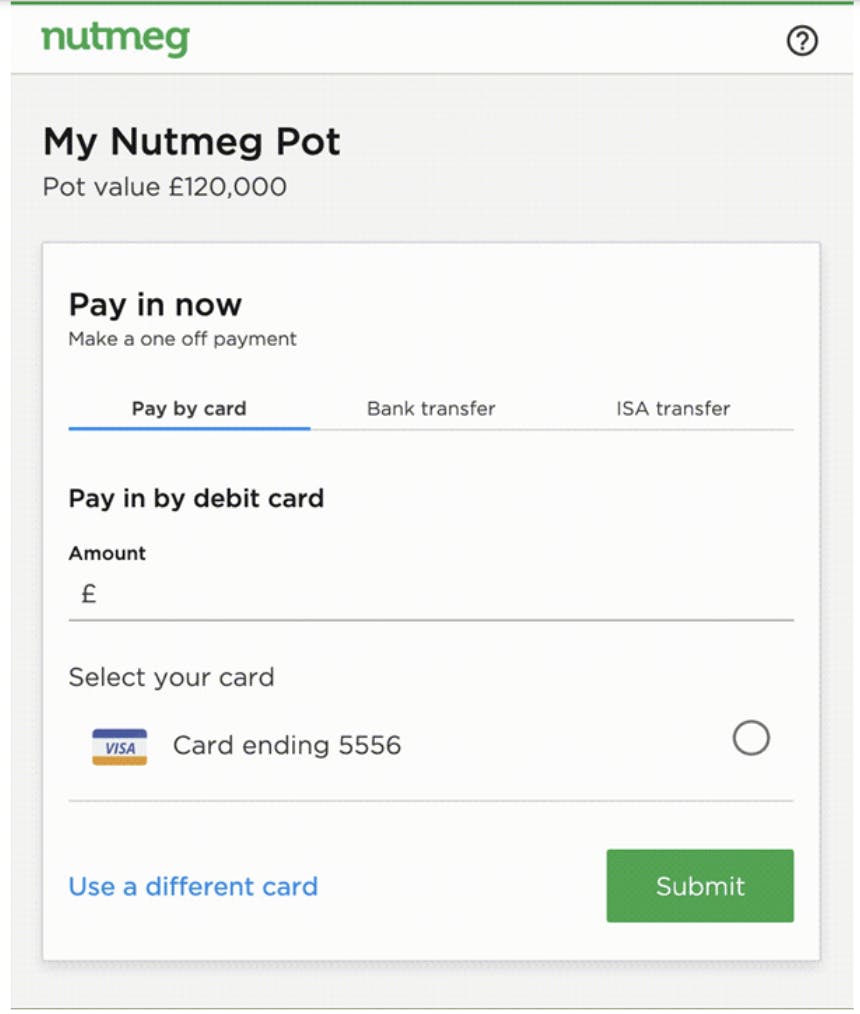
Task: Focus the Amount input field
Action: click(x=431, y=595)
